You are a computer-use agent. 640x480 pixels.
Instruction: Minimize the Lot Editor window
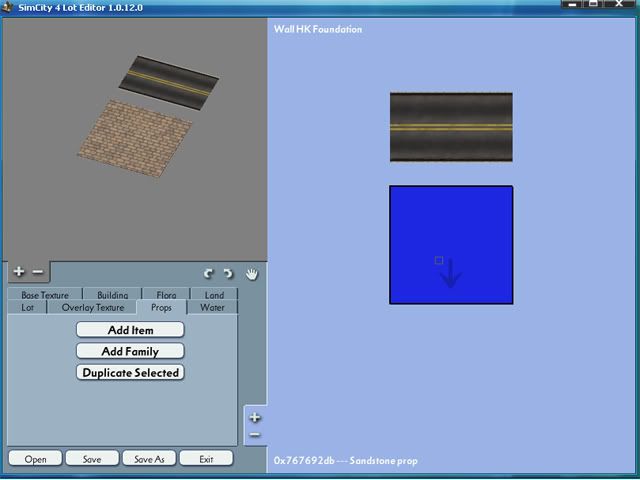(573, 4)
